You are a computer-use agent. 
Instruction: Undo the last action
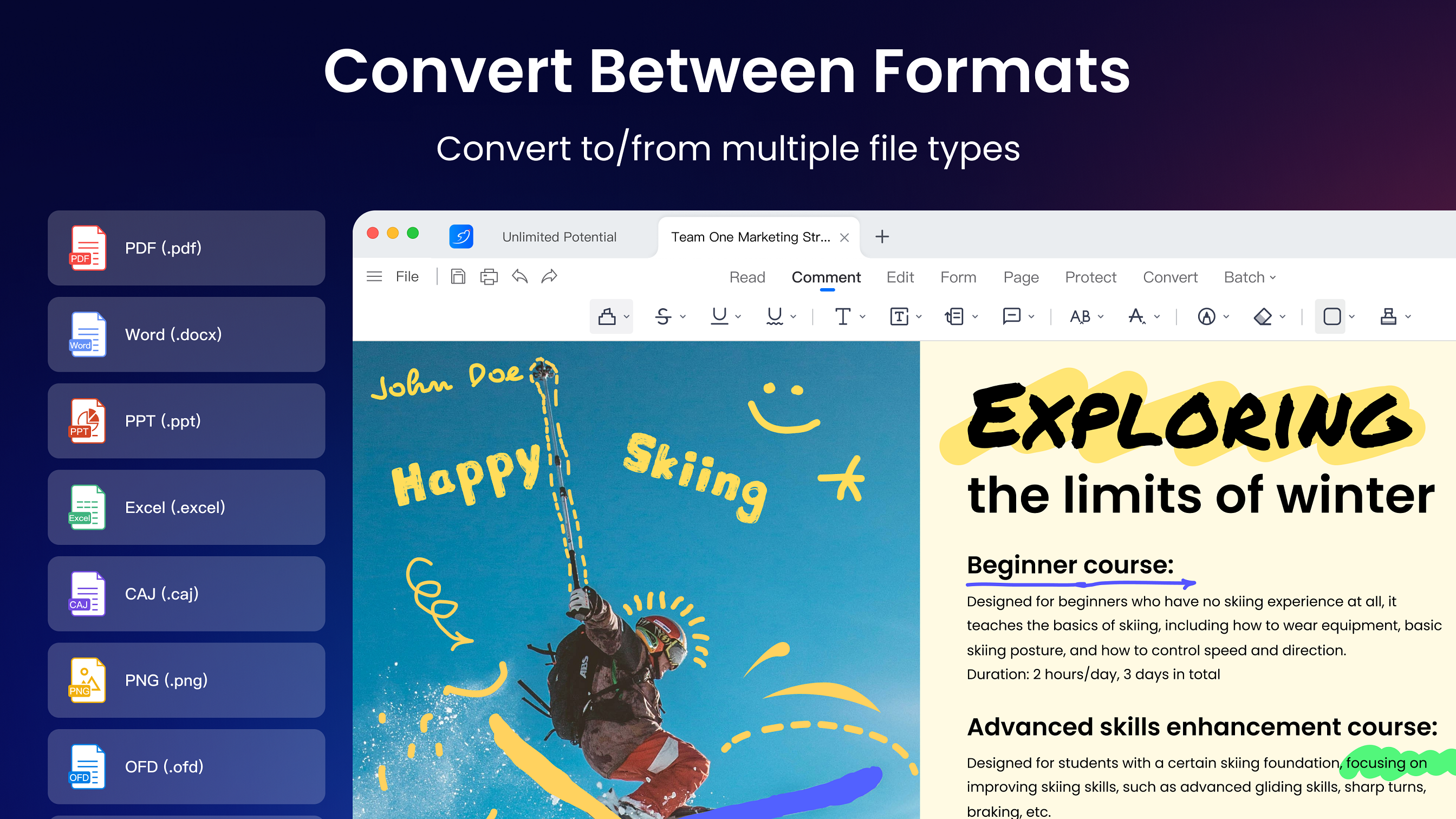tap(519, 276)
